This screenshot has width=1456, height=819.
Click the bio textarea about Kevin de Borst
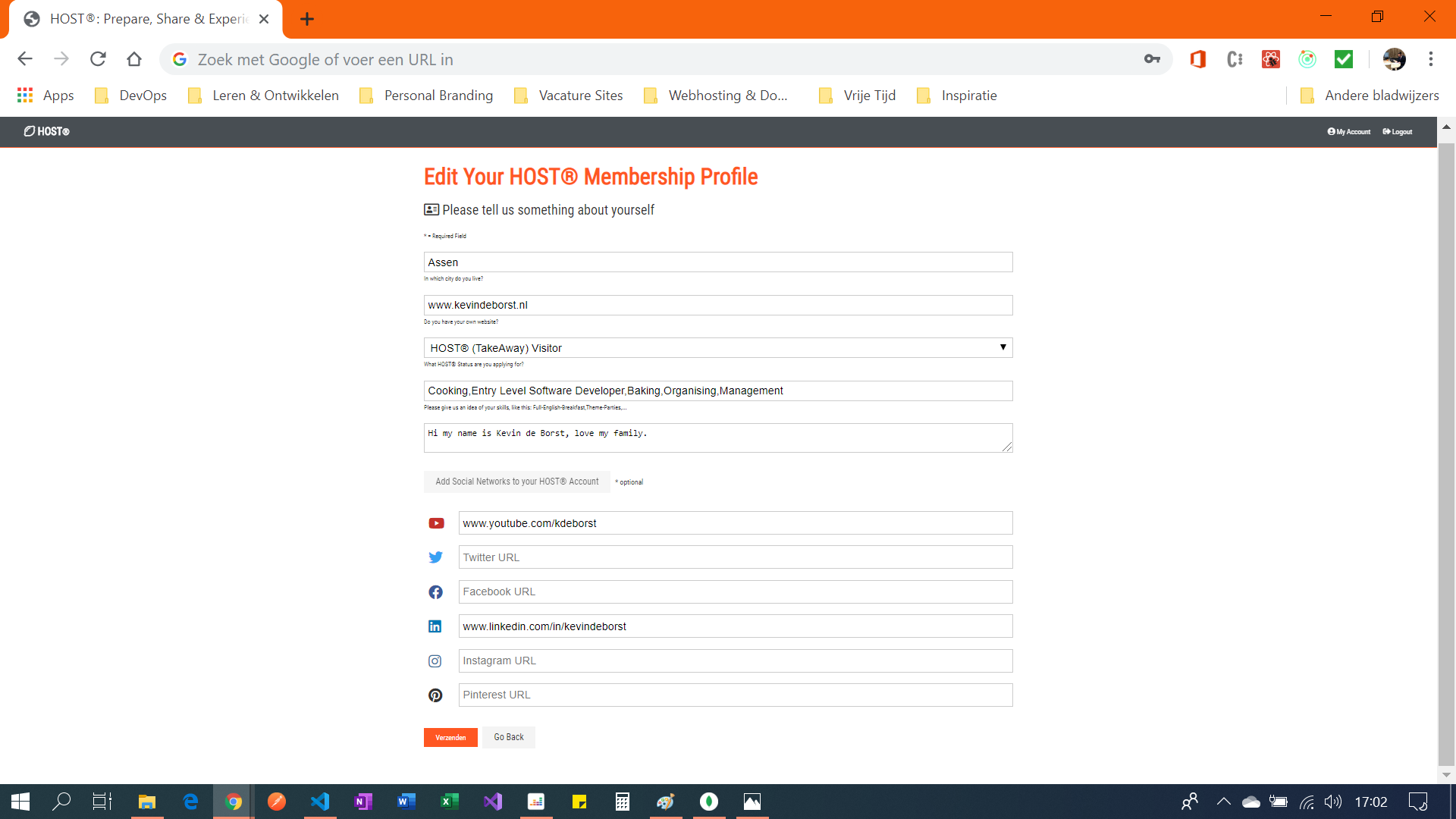click(718, 438)
